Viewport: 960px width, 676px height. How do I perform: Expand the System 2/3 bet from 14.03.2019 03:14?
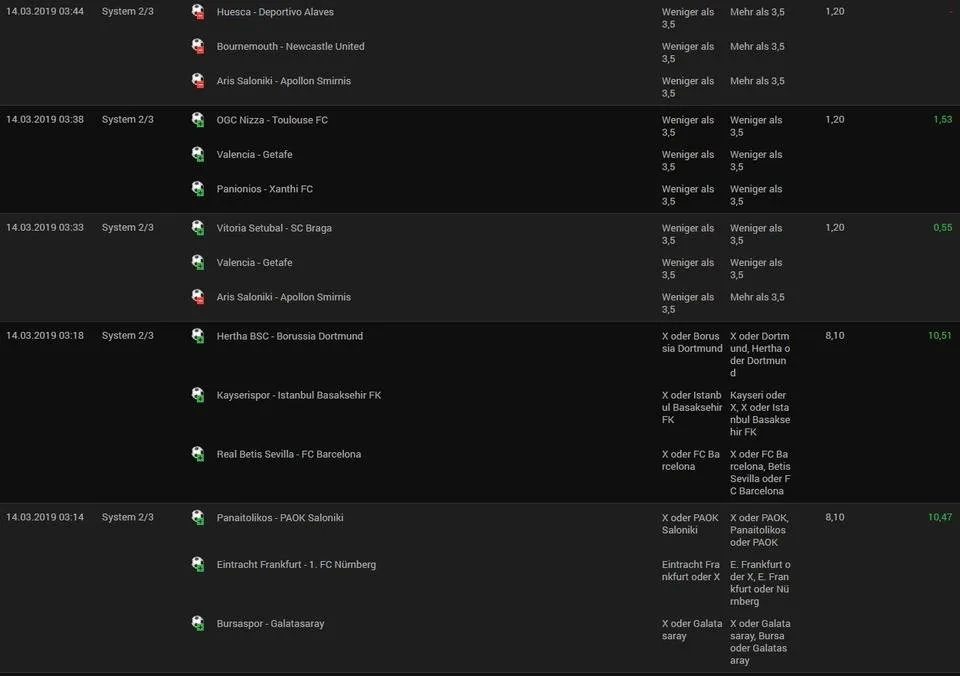click(x=128, y=517)
